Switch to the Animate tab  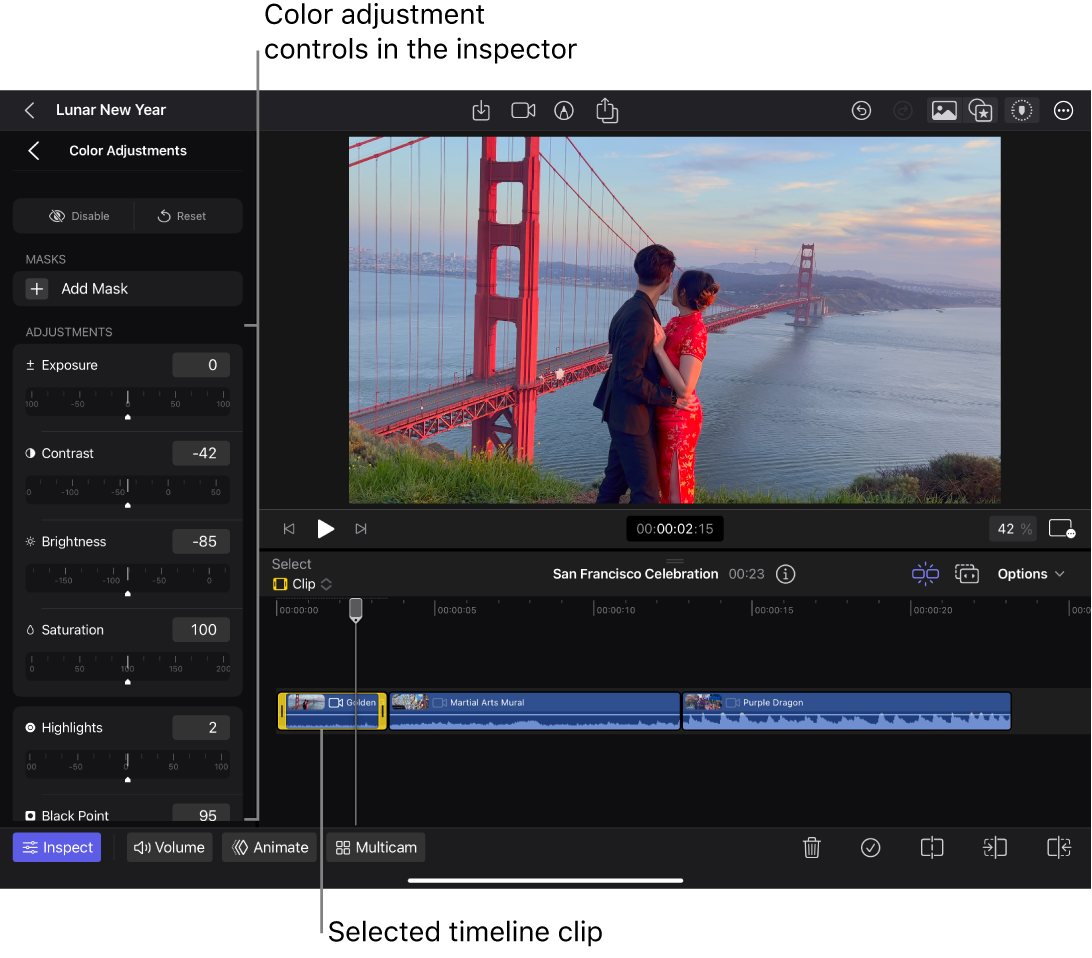tap(269, 847)
